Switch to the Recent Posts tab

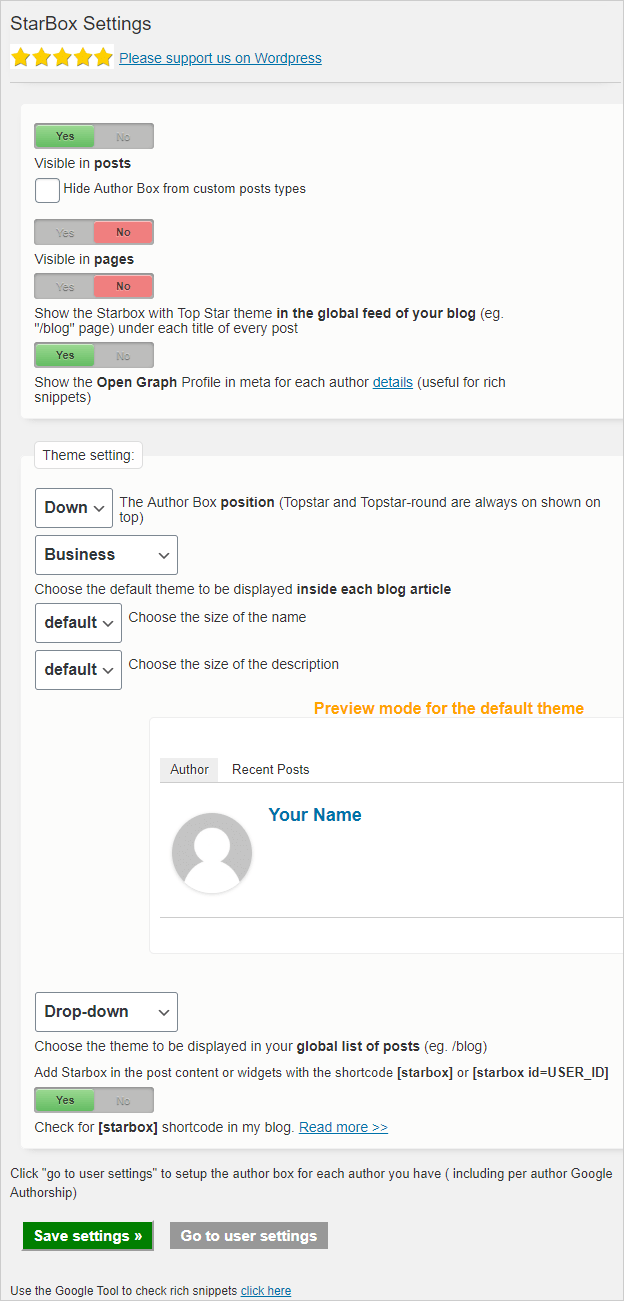tap(270, 769)
